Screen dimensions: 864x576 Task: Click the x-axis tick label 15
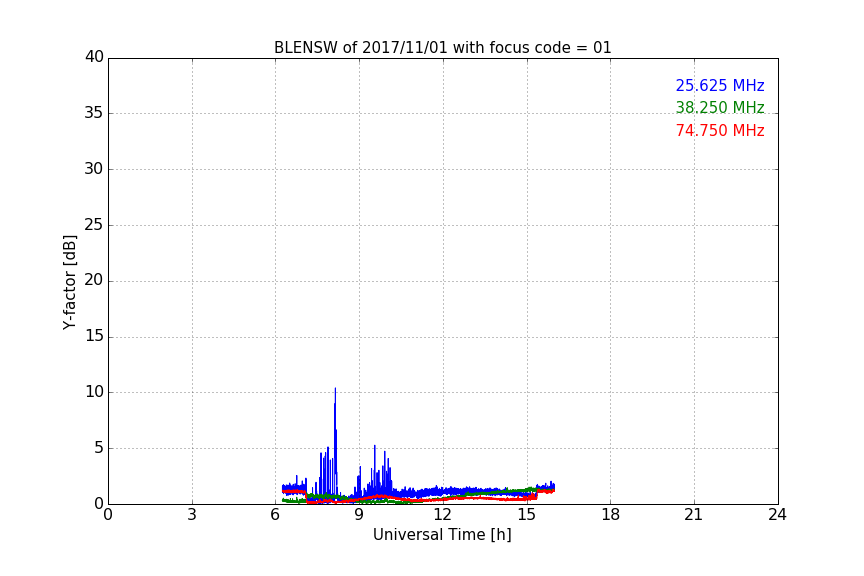tap(526, 515)
